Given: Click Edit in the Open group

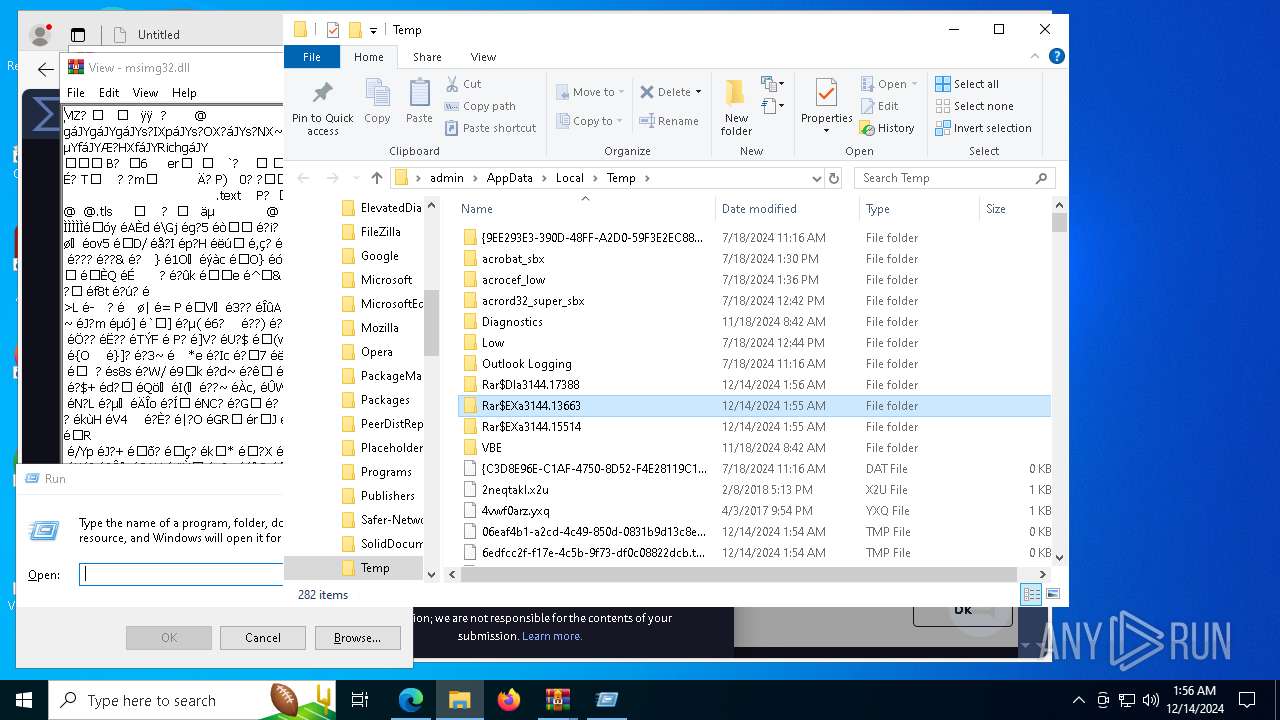Looking at the screenshot, I should 880,106.
